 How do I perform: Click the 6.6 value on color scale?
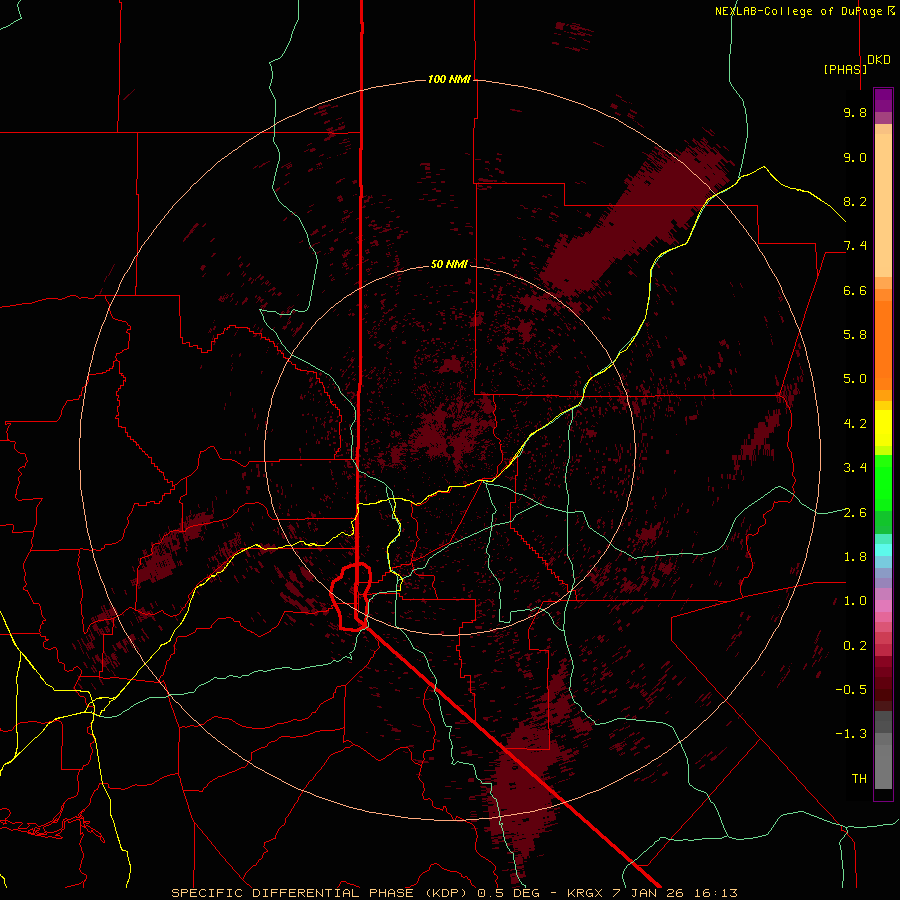click(855, 290)
